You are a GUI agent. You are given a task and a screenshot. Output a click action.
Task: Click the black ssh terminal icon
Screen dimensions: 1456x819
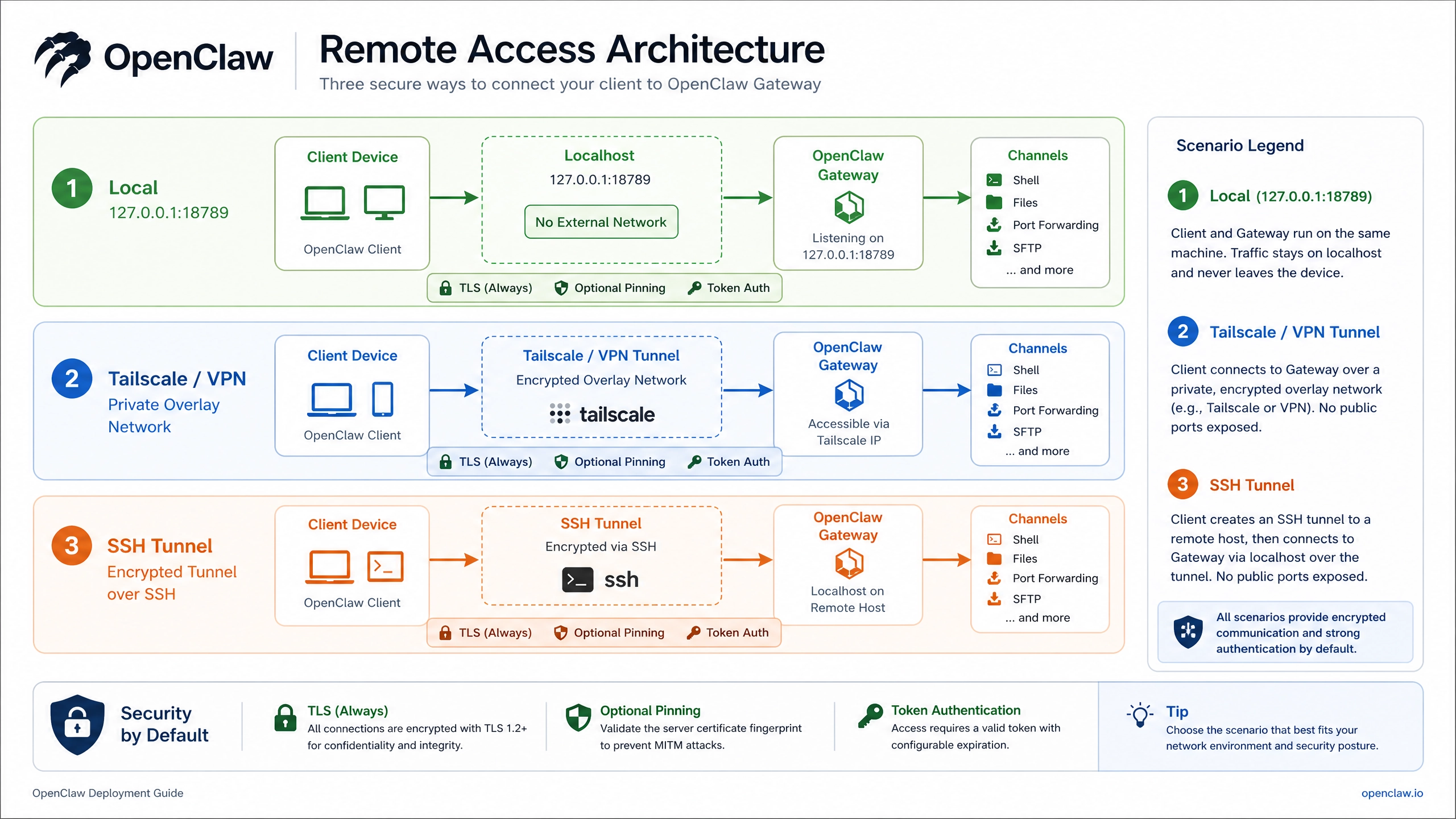coord(577,580)
